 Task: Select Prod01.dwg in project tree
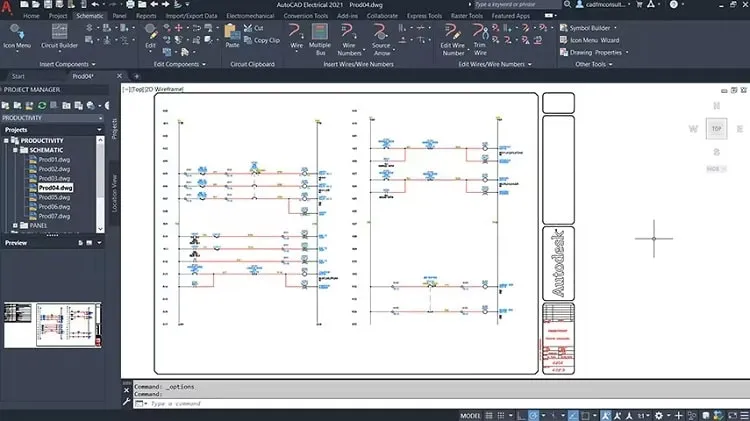pos(54,160)
